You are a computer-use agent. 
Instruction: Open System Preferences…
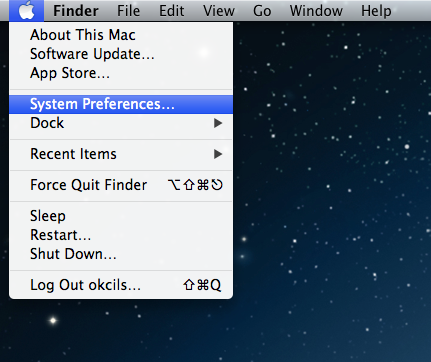click(x=121, y=104)
